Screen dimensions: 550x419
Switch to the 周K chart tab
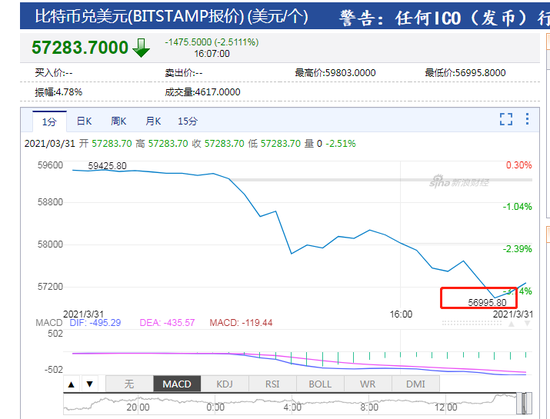pos(119,121)
